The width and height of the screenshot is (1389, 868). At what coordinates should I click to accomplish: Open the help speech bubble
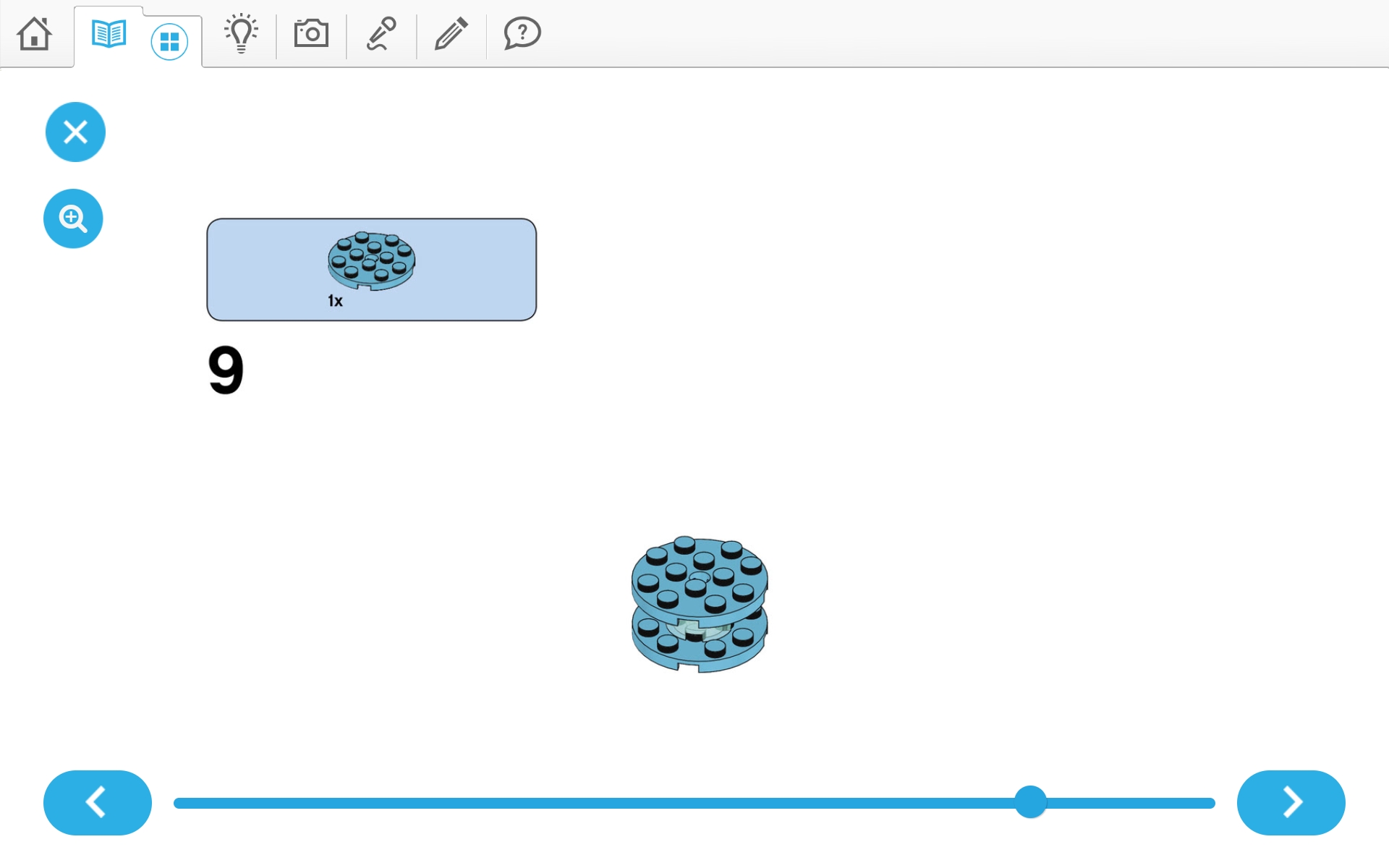point(522,33)
